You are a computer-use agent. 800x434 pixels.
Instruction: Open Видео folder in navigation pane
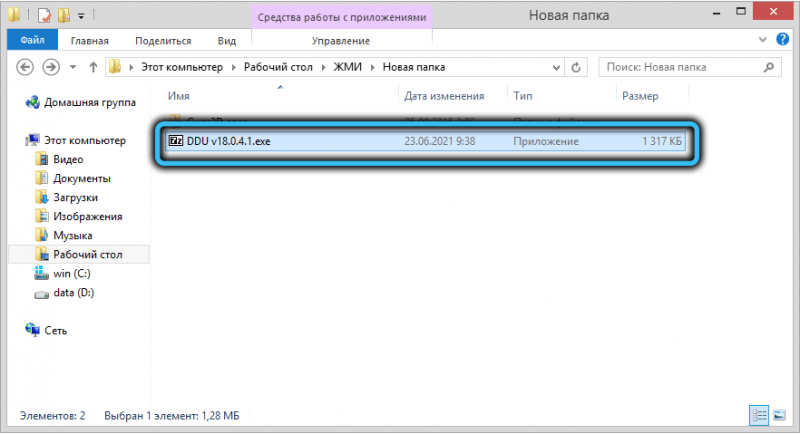pyautogui.click(x=68, y=160)
